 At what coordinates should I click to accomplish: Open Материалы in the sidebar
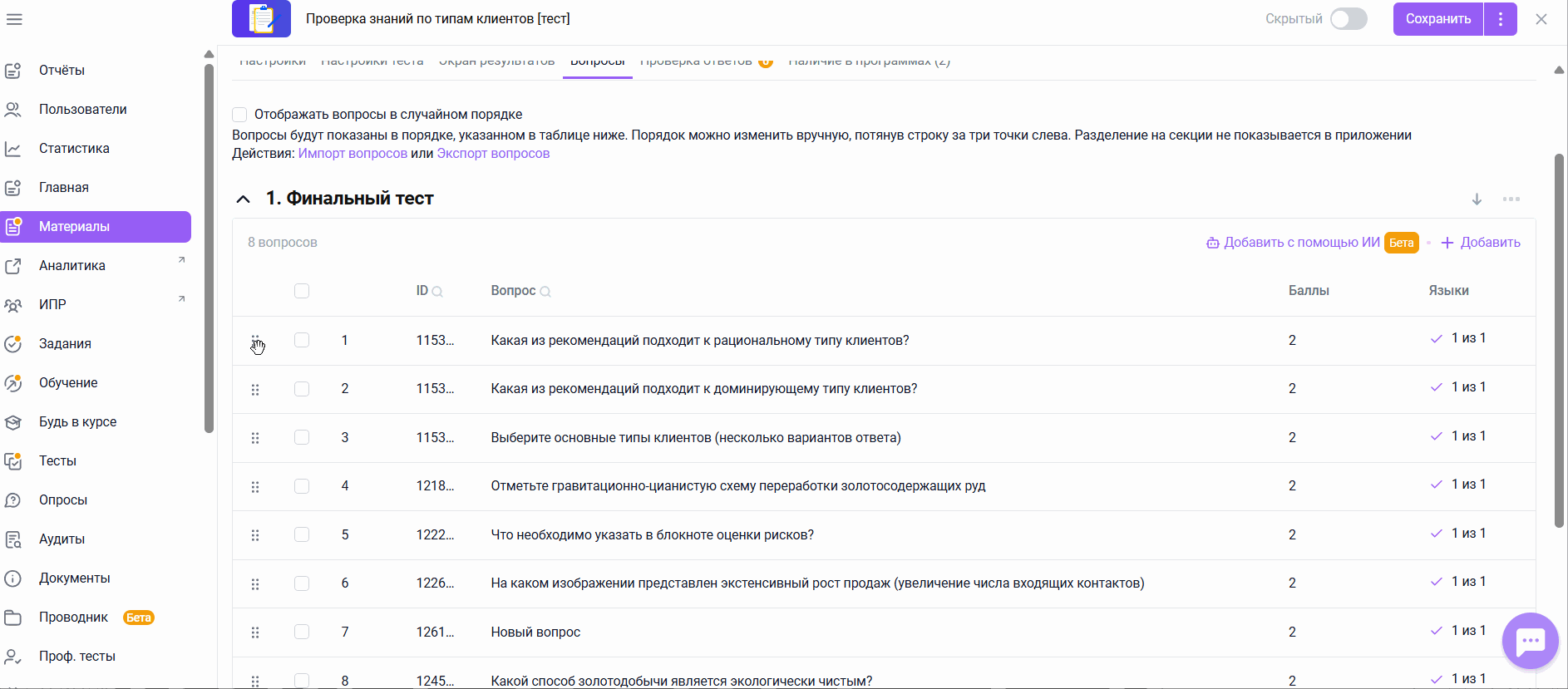coord(96,227)
